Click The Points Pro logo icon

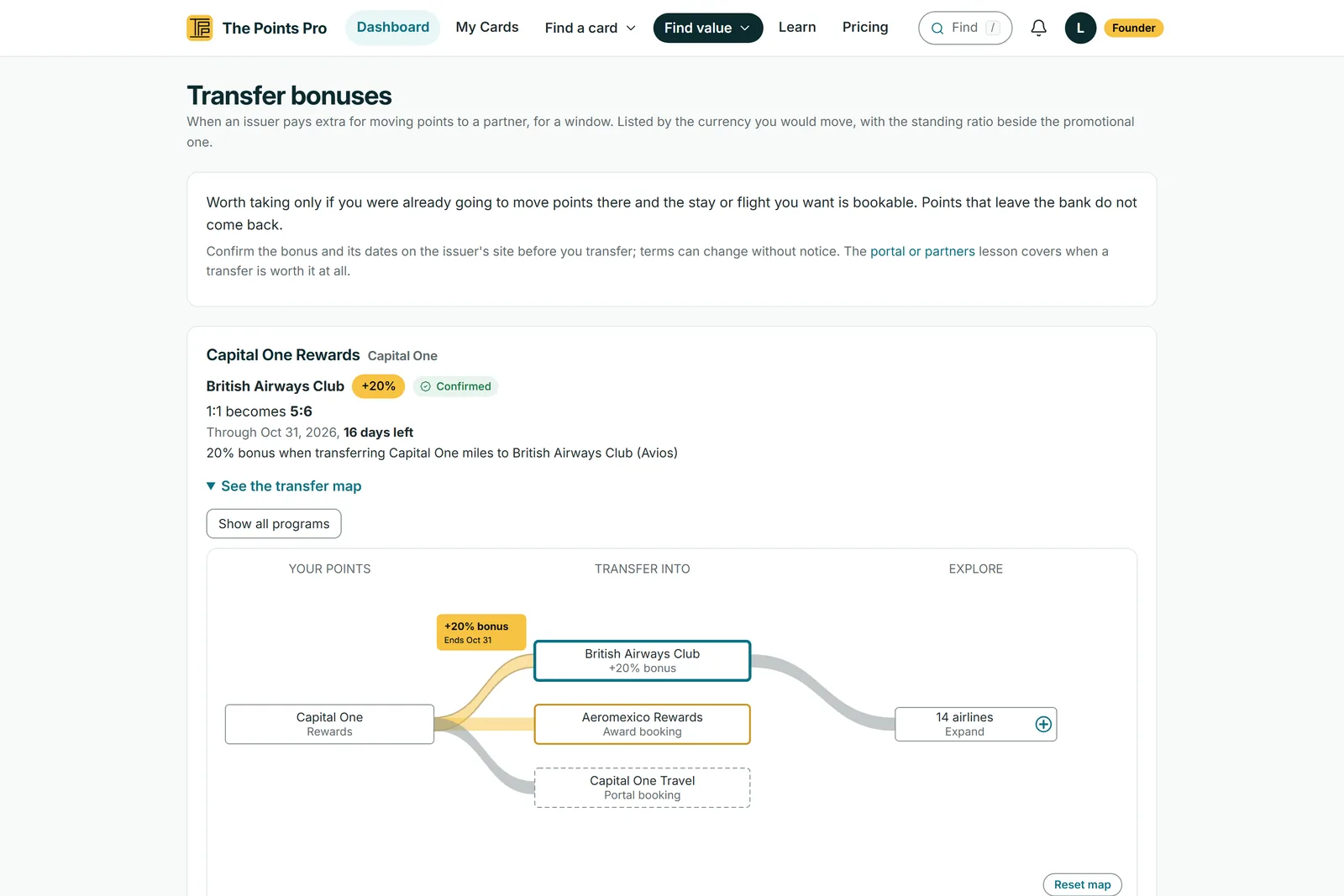(x=199, y=28)
